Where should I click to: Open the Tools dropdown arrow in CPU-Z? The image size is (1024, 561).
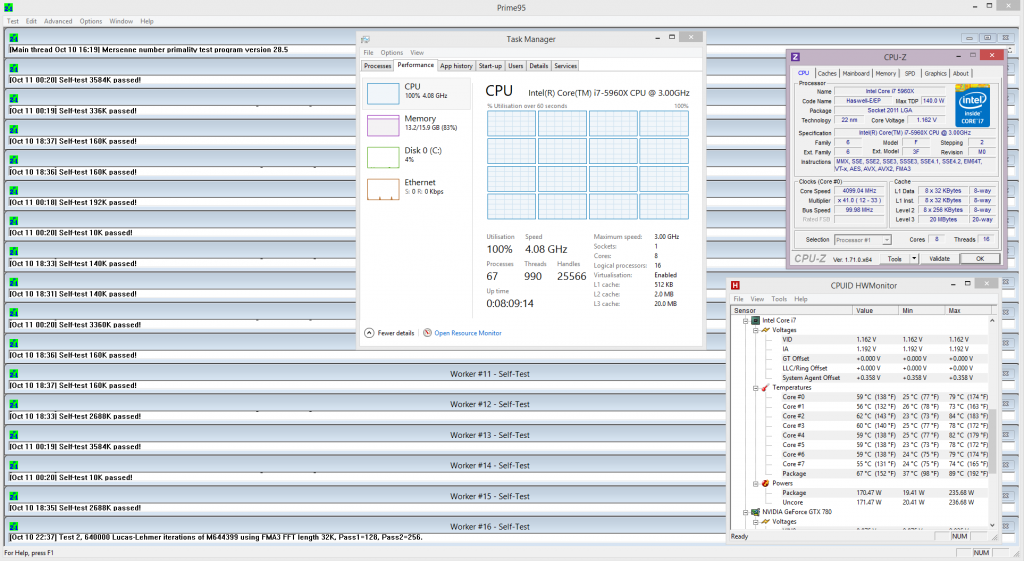[914, 259]
